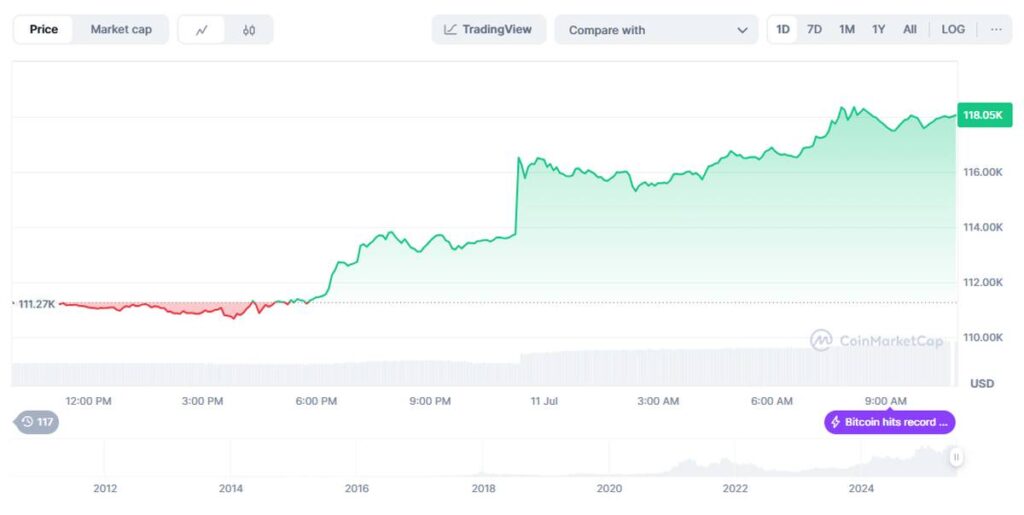
Task: Select the 1Y time range
Action: click(x=878, y=29)
